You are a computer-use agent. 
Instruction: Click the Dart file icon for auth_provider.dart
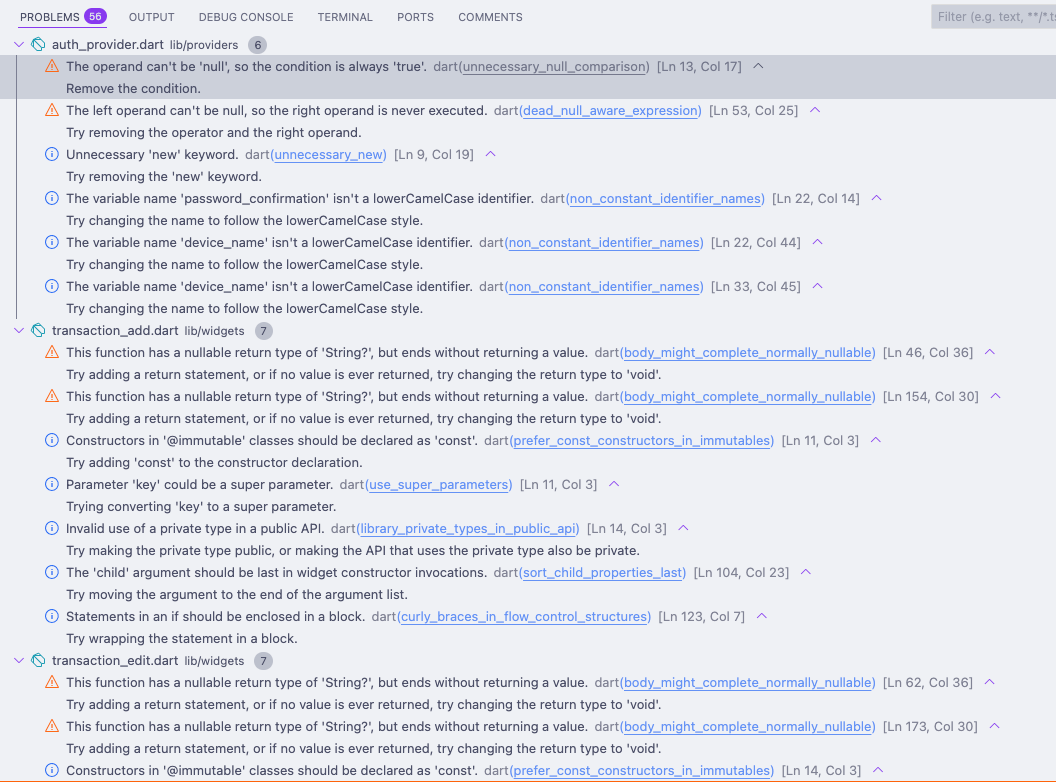pyautogui.click(x=38, y=45)
